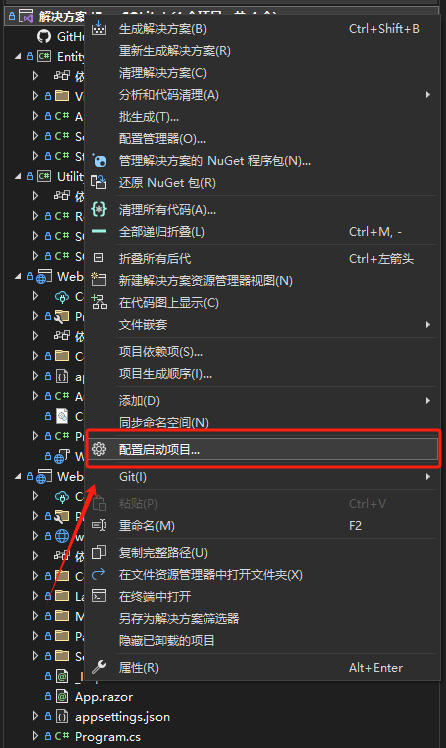446x748 pixels.
Task: Open App.razor in the solution tree
Action: pyautogui.click(x=104, y=696)
